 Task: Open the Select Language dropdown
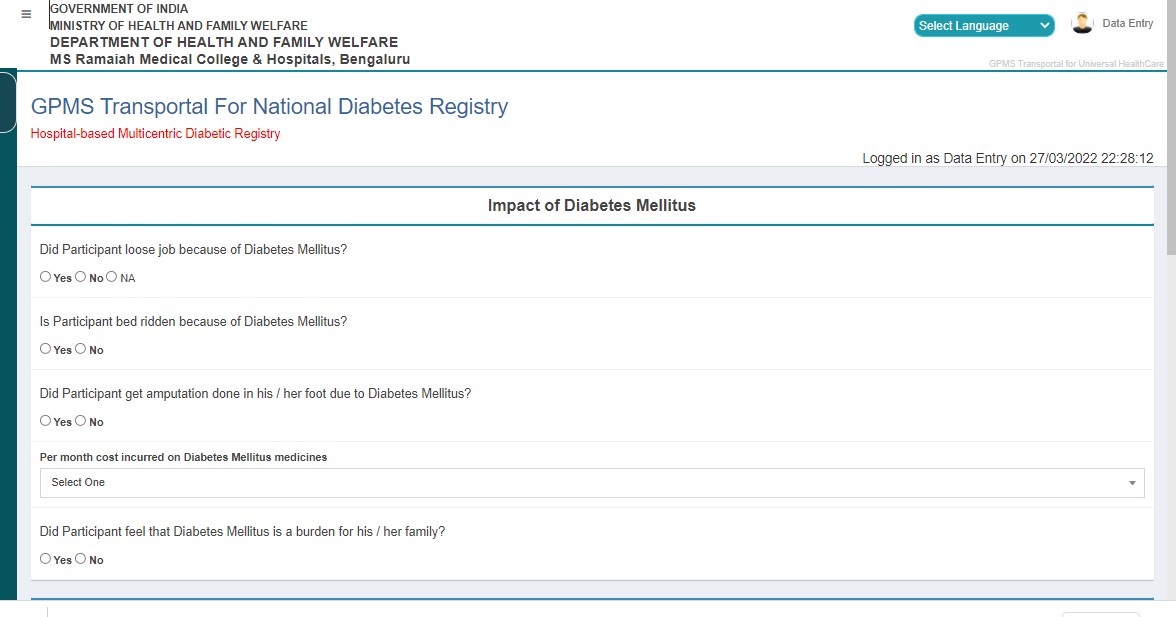[x=983, y=25]
